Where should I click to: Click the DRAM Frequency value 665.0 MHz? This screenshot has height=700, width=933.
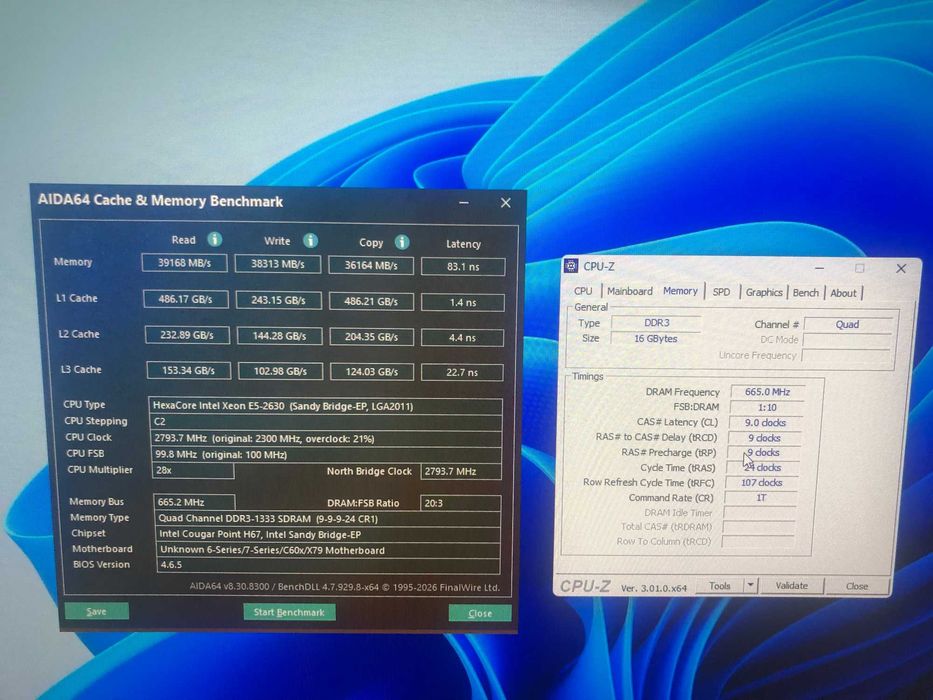(768, 392)
